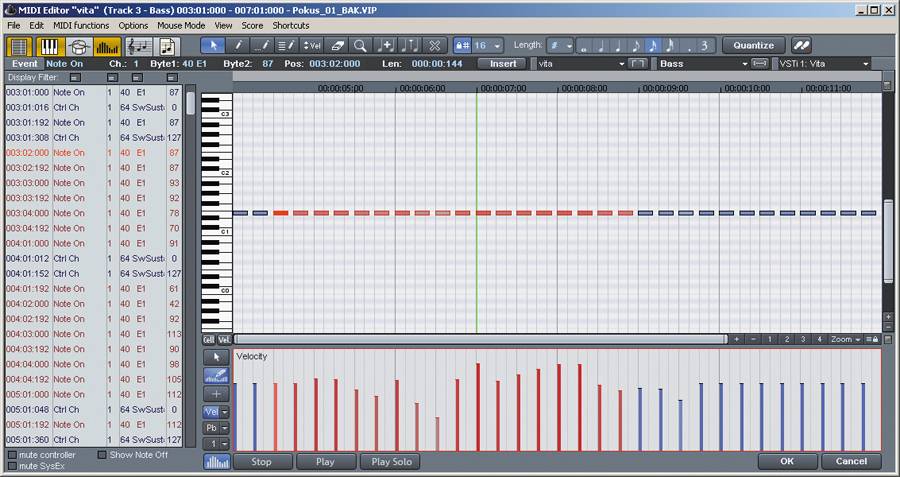This screenshot has width=900, height=477.
Task: Click the Play button
Action: click(325, 462)
